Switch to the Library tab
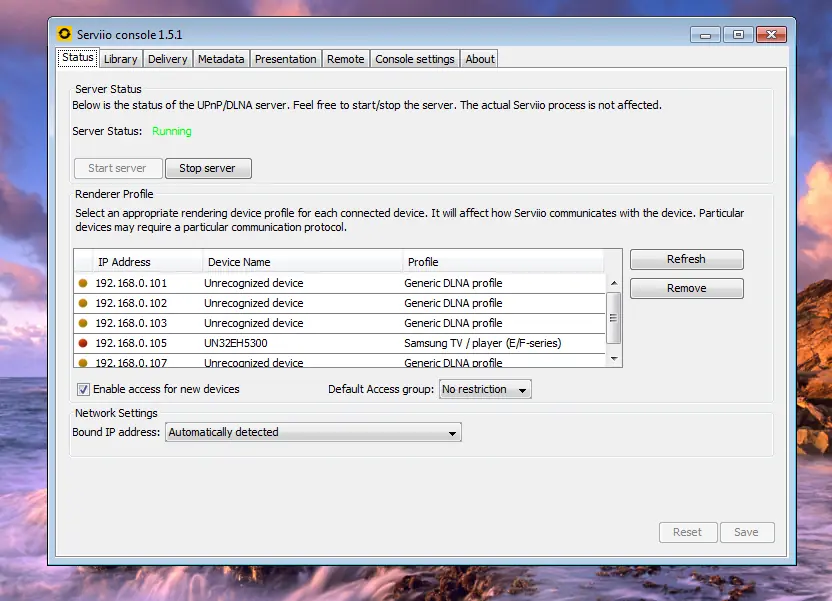832x601 pixels. click(x=120, y=59)
